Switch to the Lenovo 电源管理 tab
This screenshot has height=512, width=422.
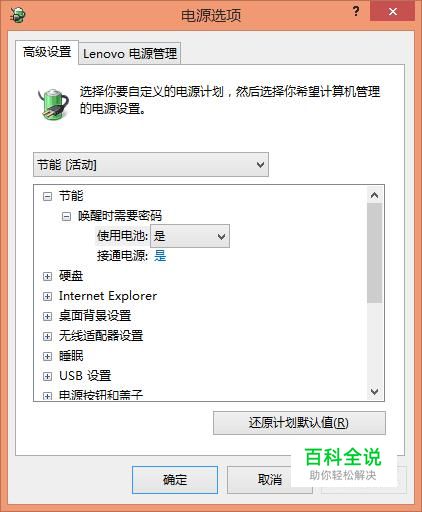point(130,53)
